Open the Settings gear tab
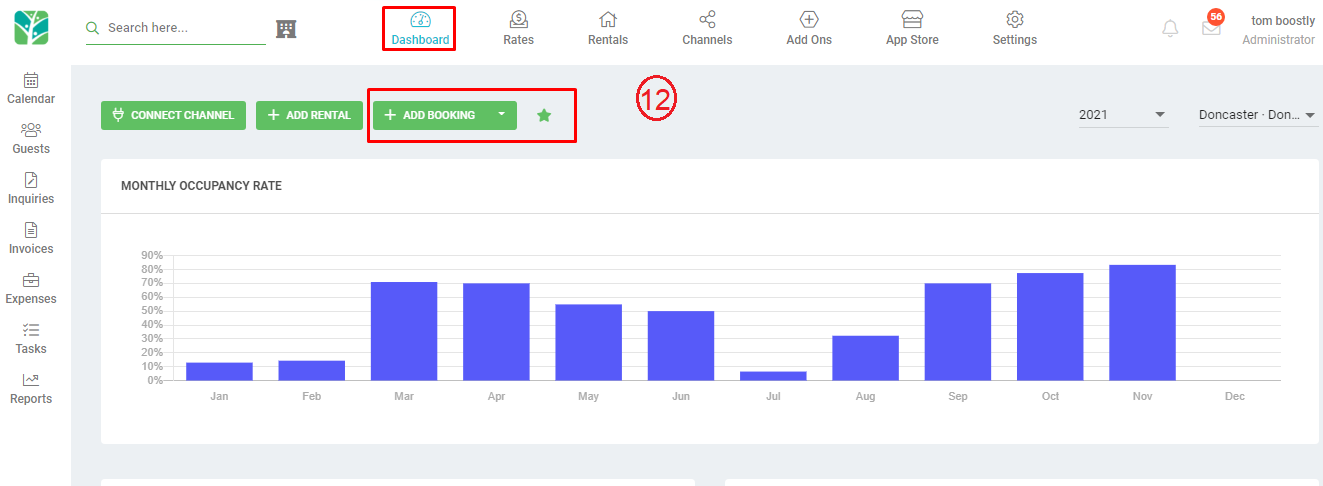 (x=1014, y=29)
